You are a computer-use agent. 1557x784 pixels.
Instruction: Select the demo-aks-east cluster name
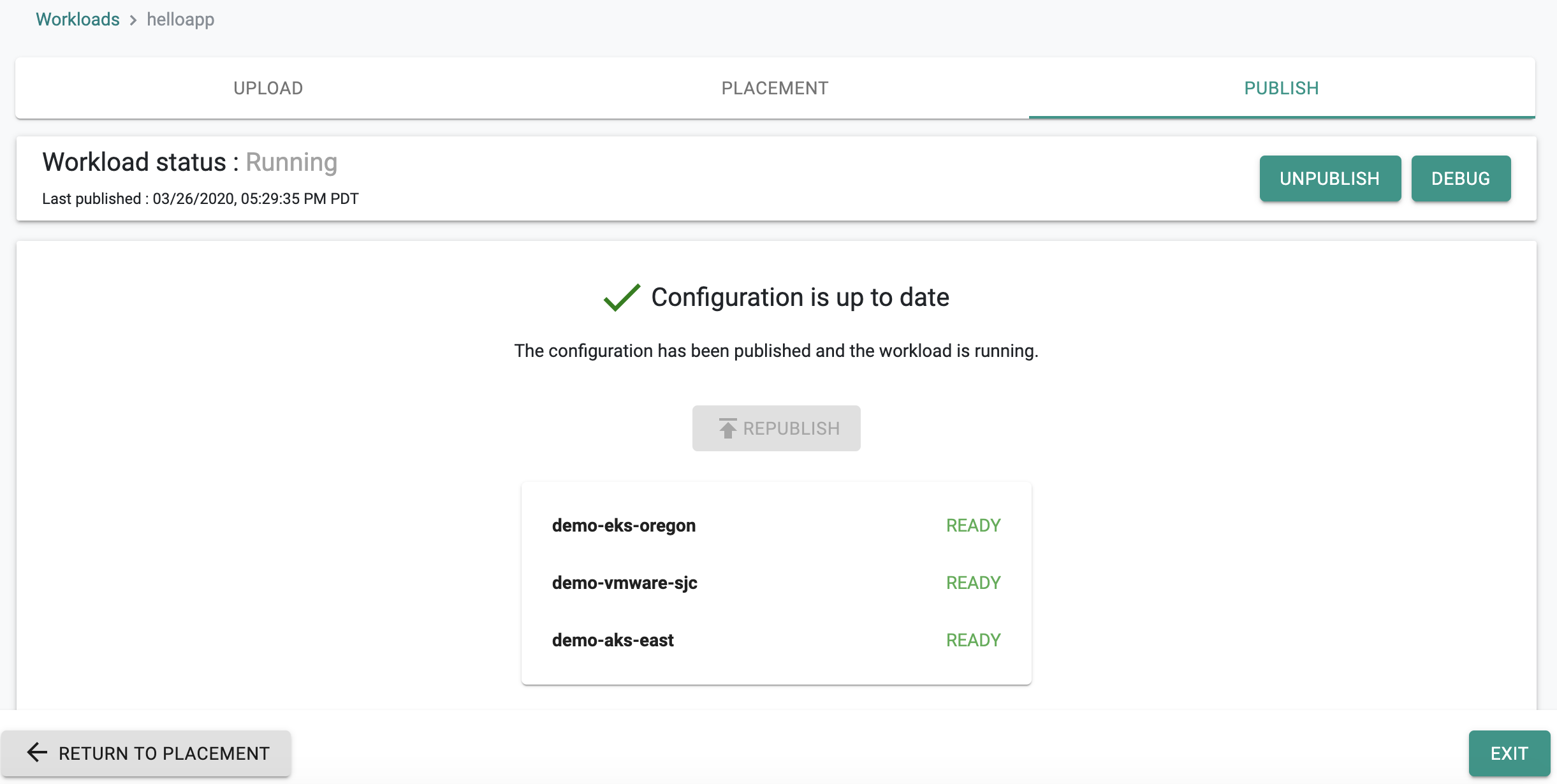coord(613,640)
